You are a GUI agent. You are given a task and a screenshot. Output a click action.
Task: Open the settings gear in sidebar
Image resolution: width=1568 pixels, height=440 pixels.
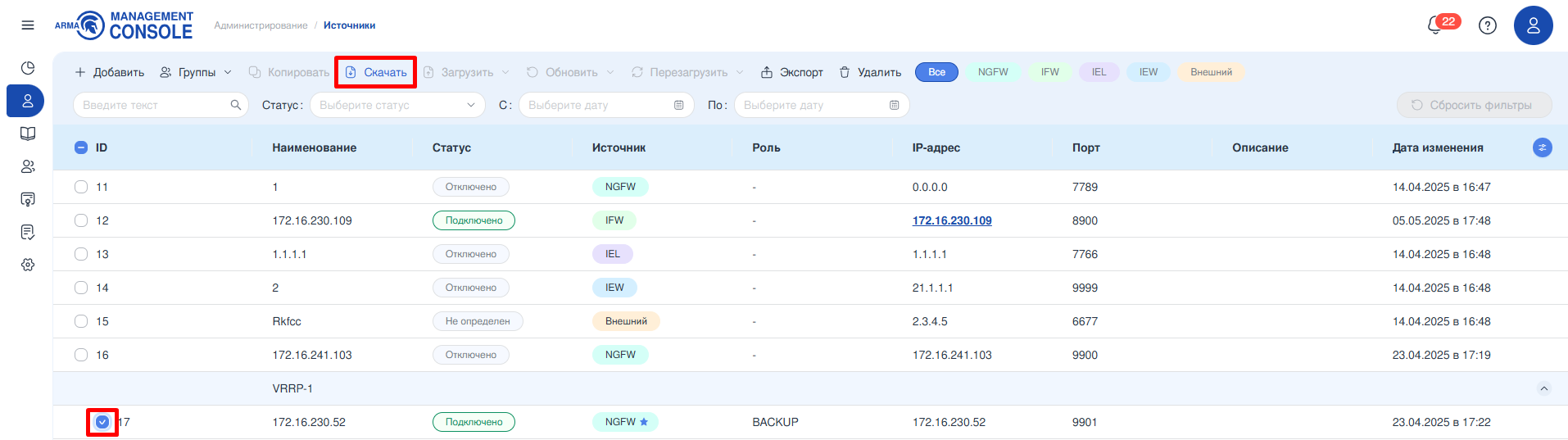28,265
